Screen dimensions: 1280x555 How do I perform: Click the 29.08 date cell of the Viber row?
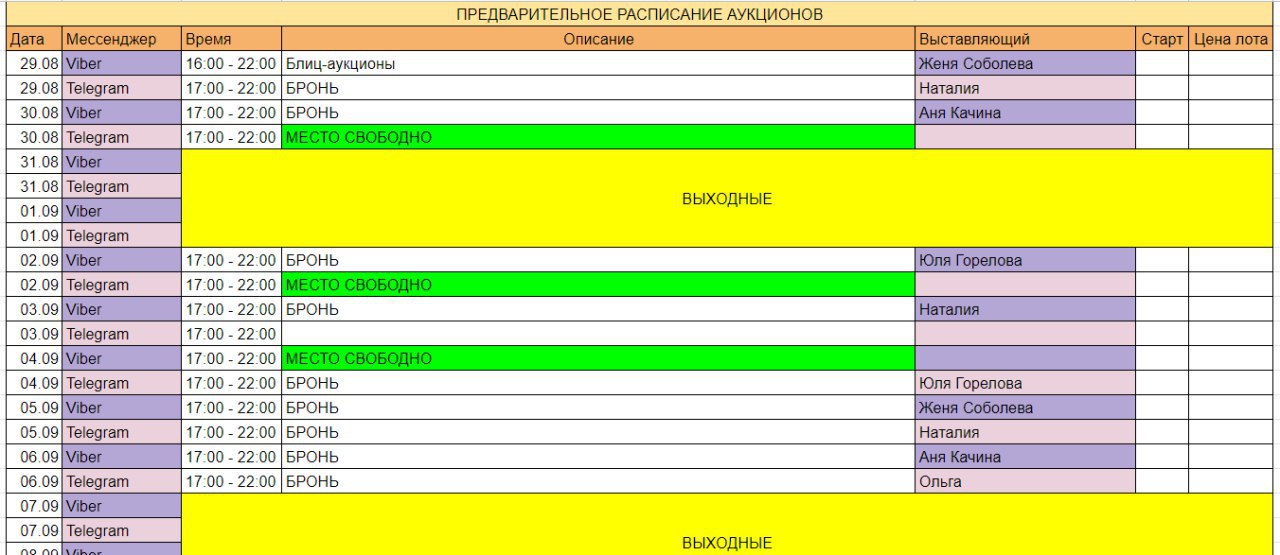pyautogui.click(x=33, y=64)
